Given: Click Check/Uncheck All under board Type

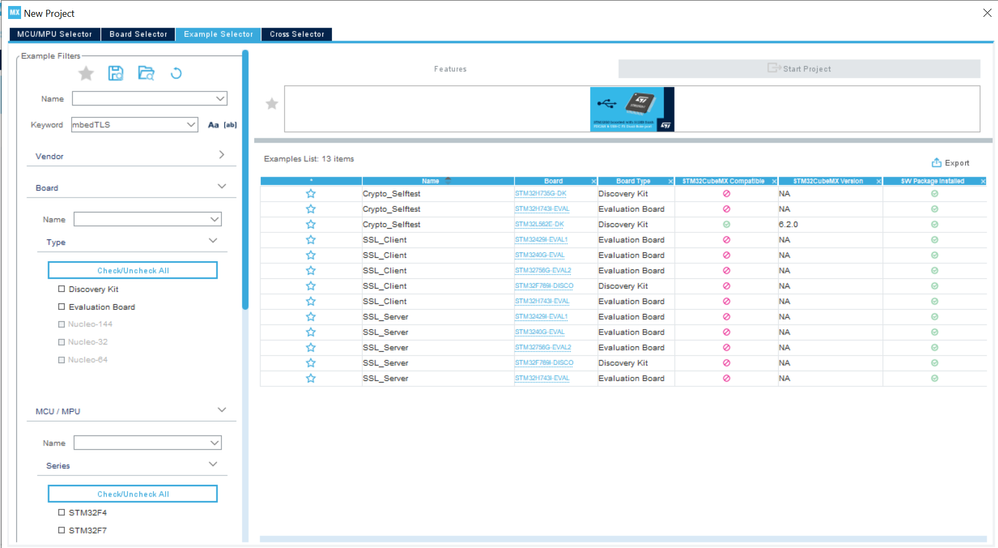Looking at the screenshot, I should coord(132,270).
